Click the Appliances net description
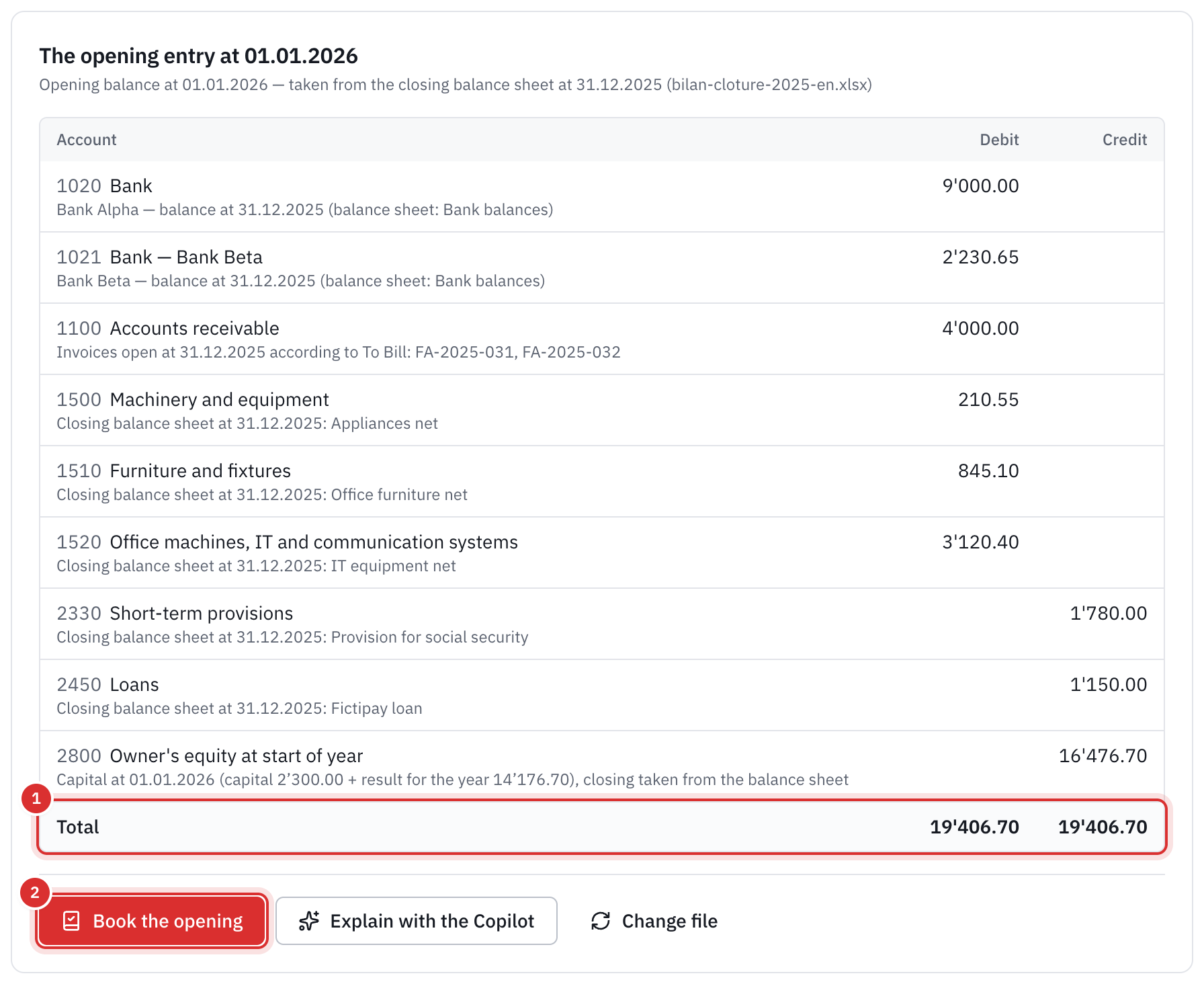1204x984 pixels. (x=247, y=423)
